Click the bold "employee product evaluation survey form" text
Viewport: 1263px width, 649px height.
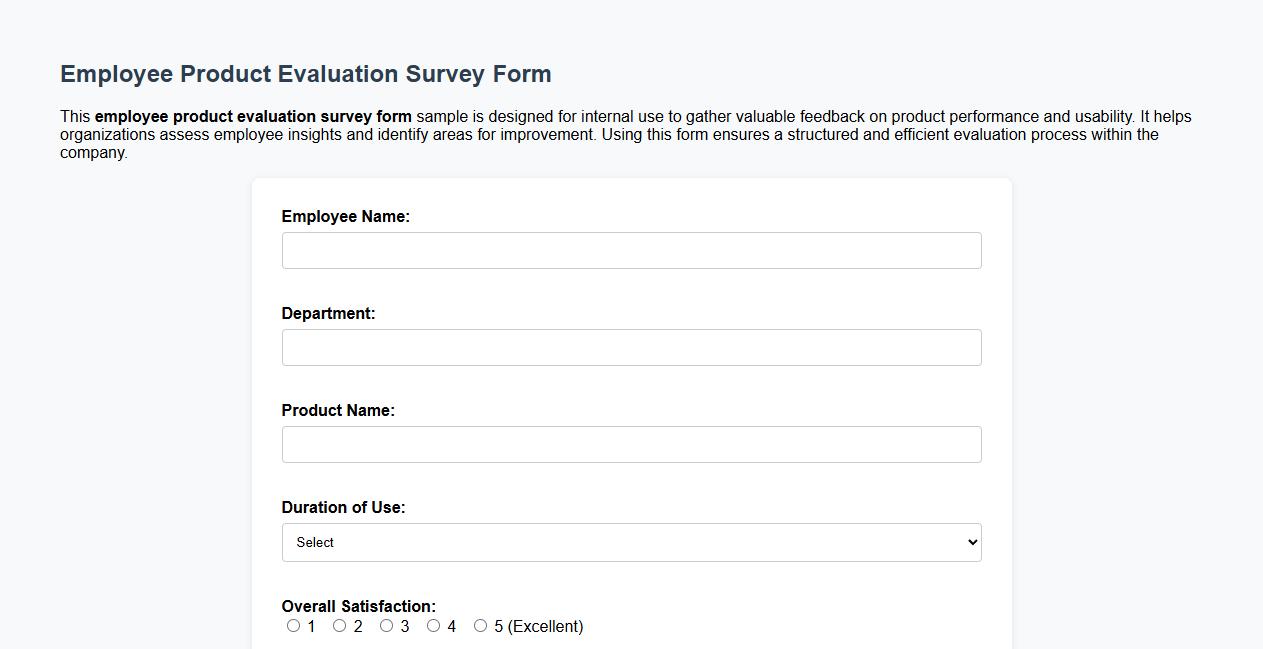point(251,116)
